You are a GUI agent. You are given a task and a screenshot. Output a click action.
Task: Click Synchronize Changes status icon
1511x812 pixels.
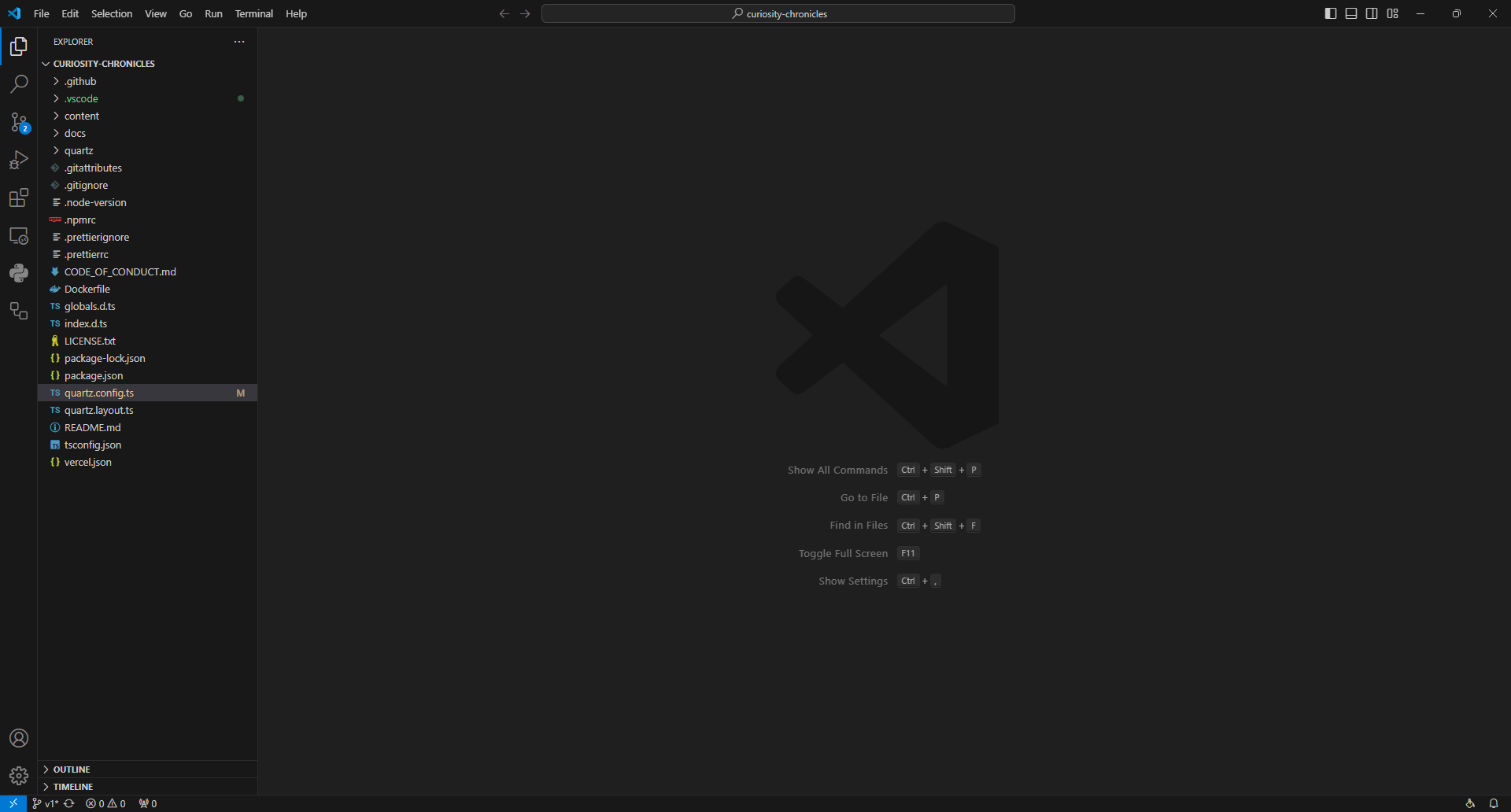[x=69, y=803]
